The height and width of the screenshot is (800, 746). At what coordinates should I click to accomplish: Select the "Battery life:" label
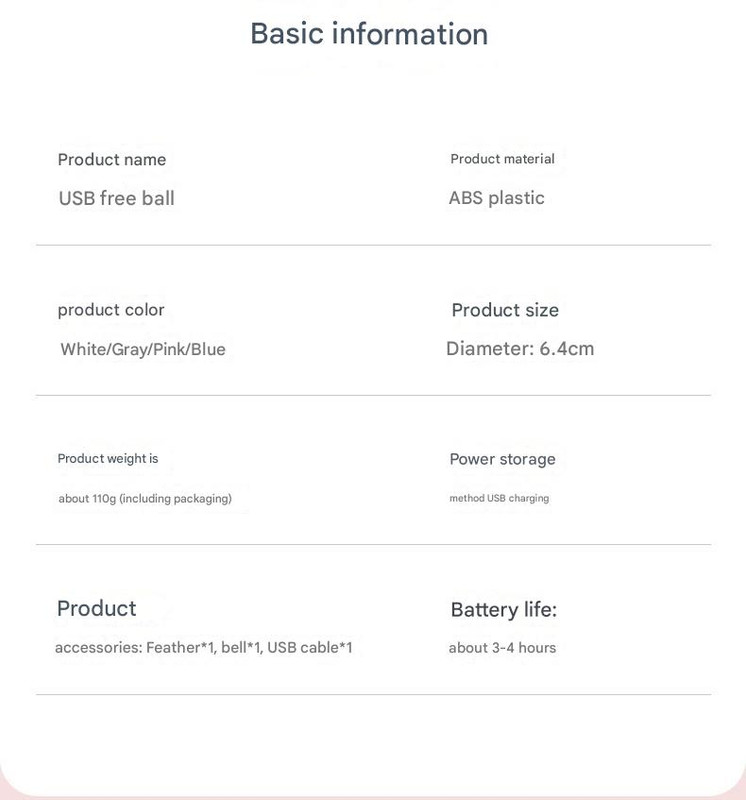(x=503, y=610)
